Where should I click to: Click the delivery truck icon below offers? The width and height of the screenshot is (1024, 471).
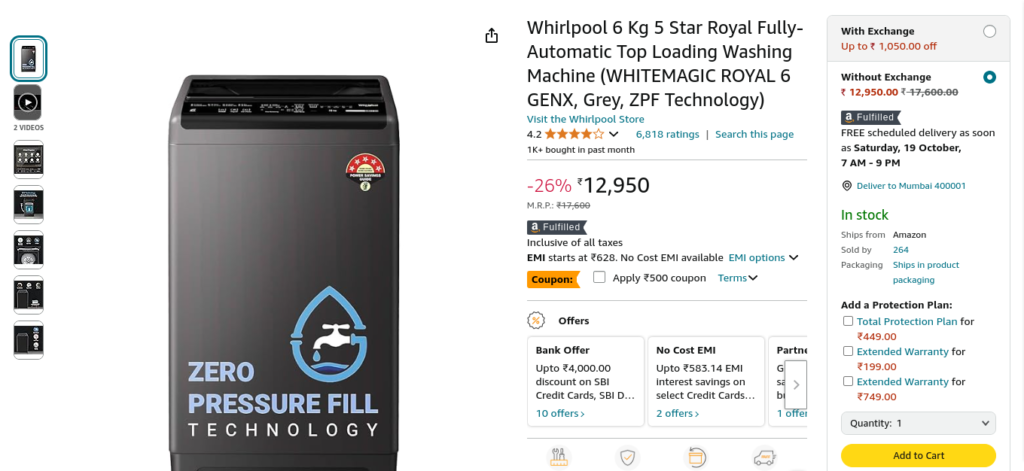tap(764, 457)
